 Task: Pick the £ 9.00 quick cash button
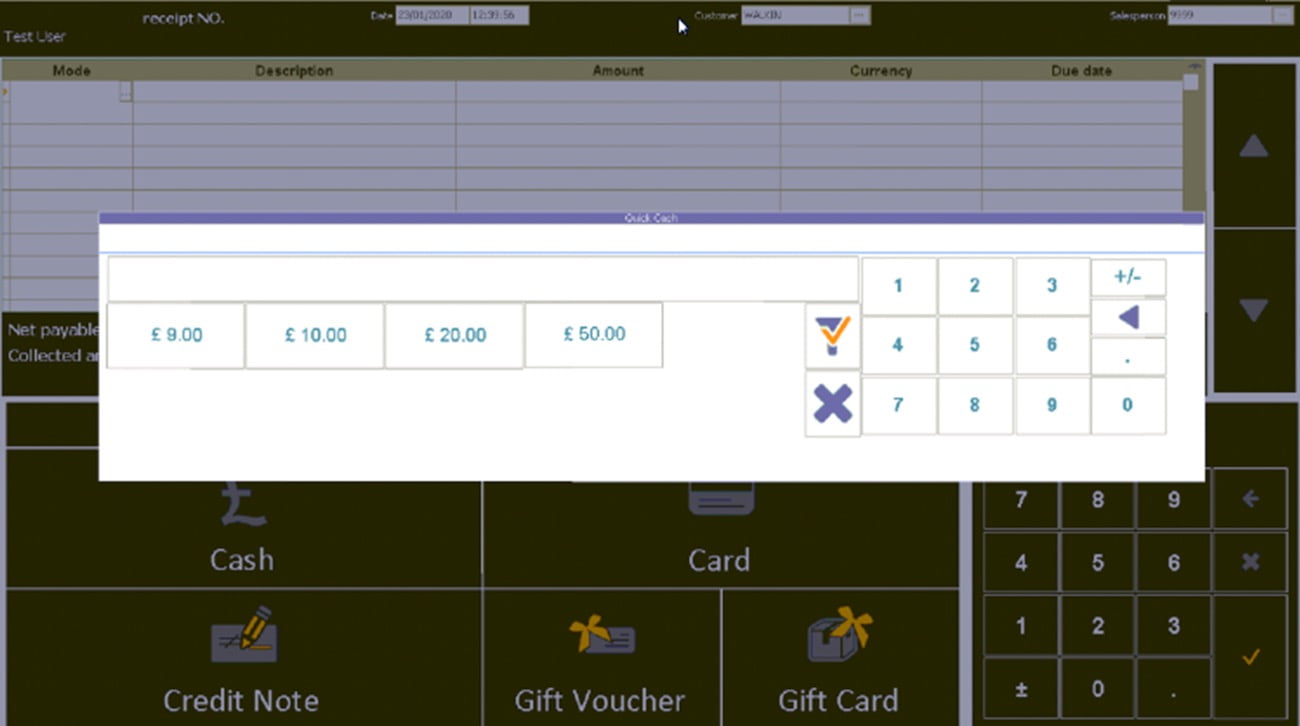click(x=176, y=335)
